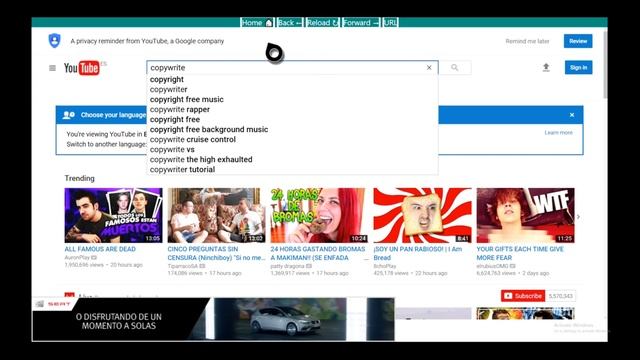Screen dimensions: 640x360
Task: Click the Sign in button
Action: (x=578, y=67)
